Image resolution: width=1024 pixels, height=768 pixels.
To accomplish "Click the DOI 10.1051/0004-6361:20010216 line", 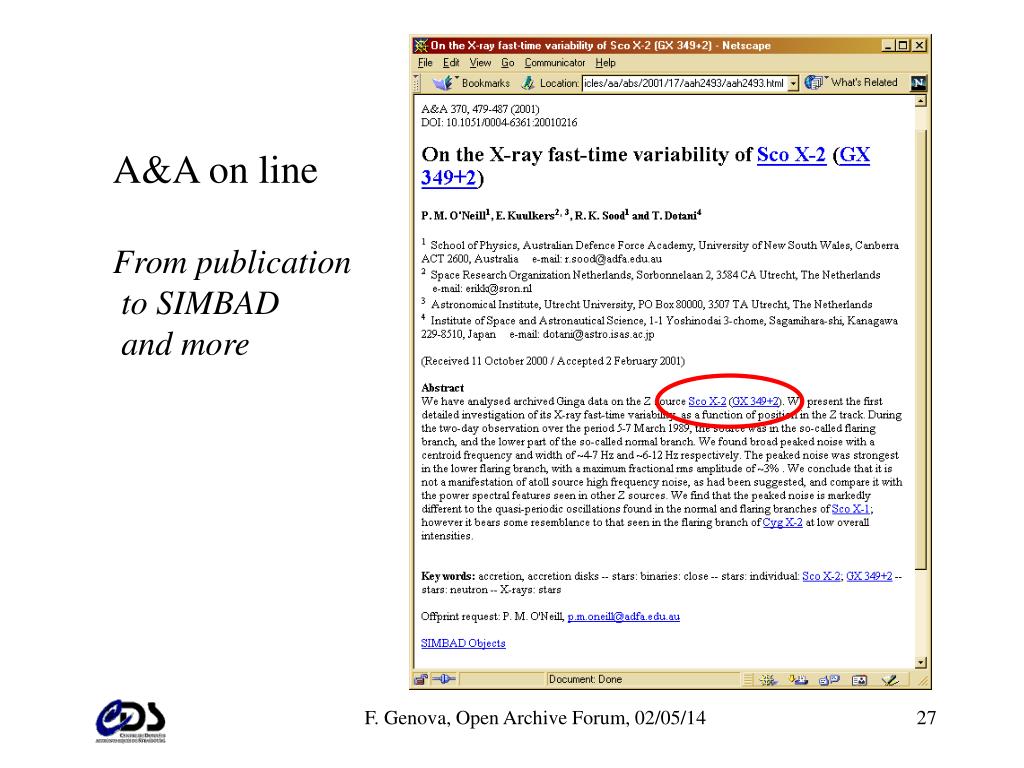I will (x=499, y=122).
